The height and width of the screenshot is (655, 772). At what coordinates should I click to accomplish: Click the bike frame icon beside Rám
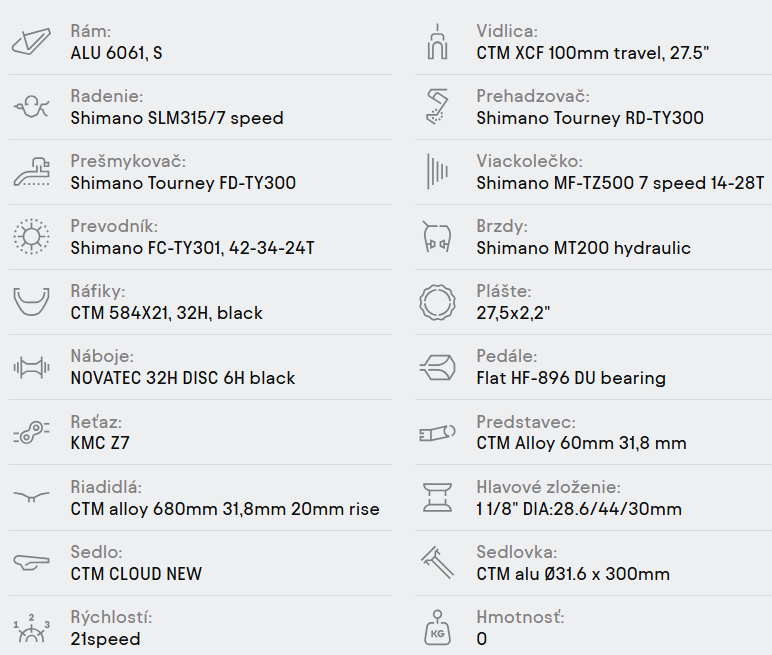click(32, 42)
